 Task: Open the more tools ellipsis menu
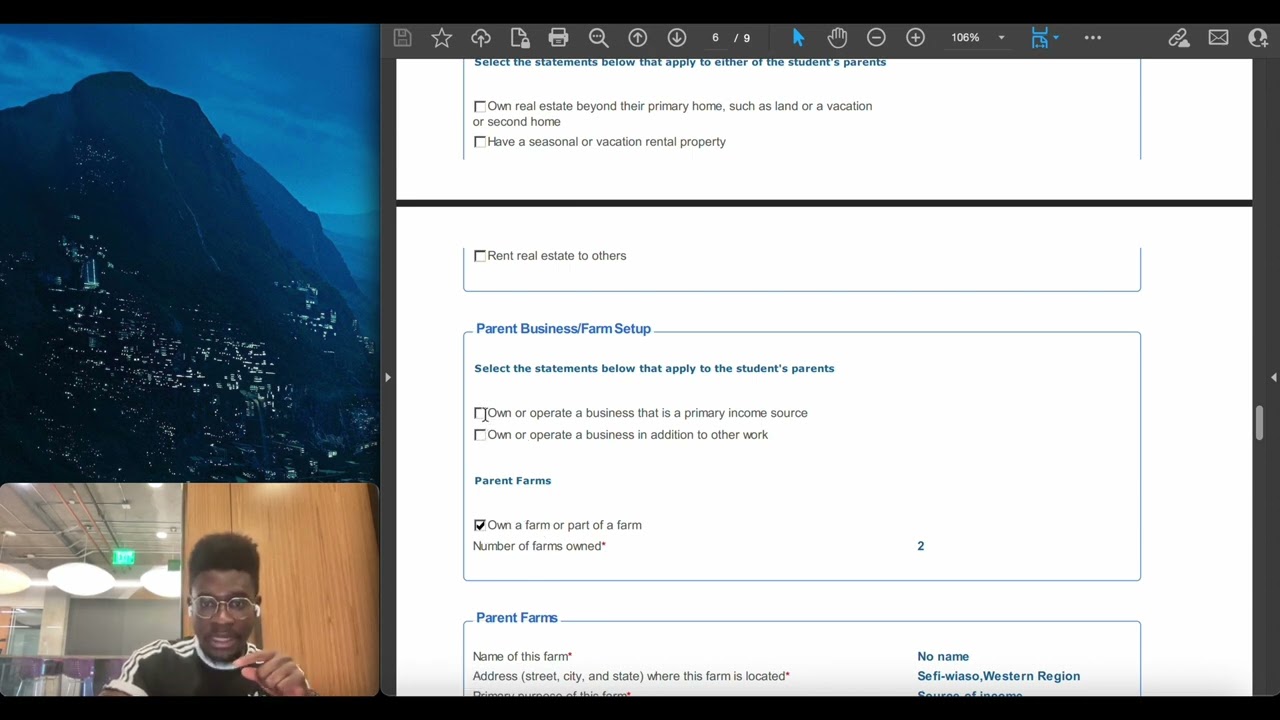click(1093, 38)
